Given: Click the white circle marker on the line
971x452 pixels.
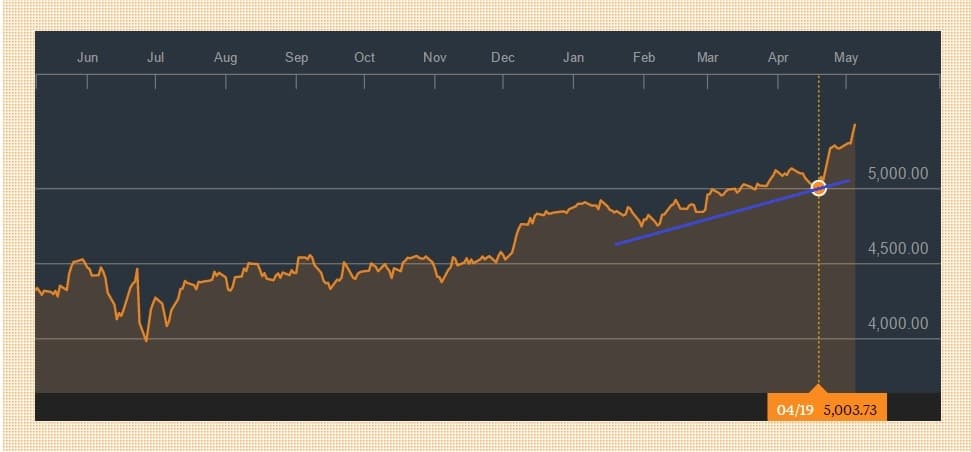Looking at the screenshot, I should tap(818, 187).
